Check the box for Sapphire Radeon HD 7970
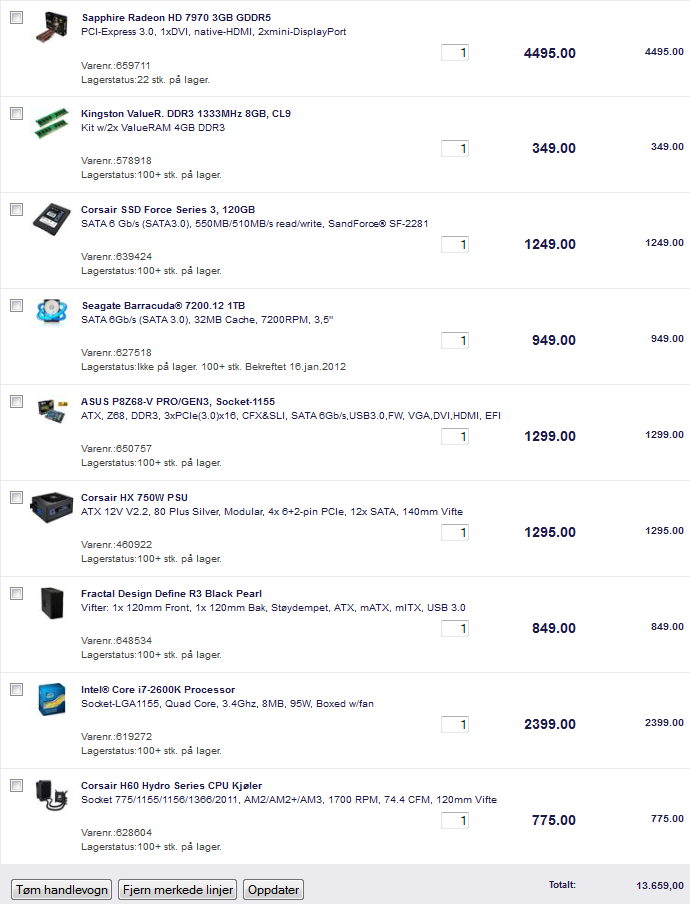Screen dimensions: 690x904 (x=17, y=18)
